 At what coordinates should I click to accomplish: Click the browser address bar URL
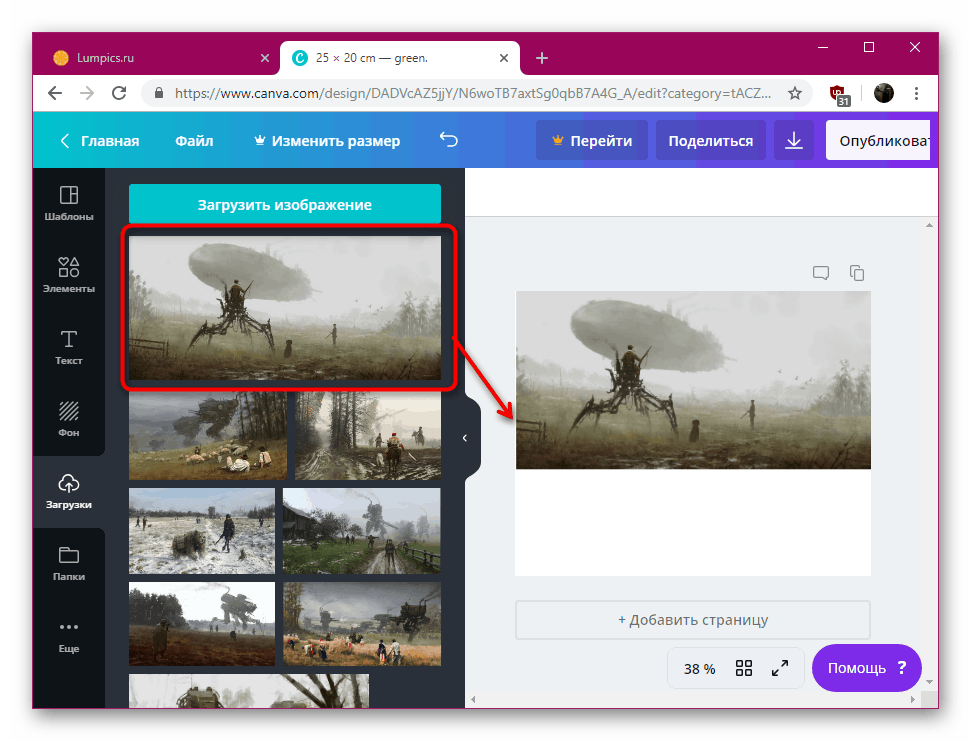472,93
